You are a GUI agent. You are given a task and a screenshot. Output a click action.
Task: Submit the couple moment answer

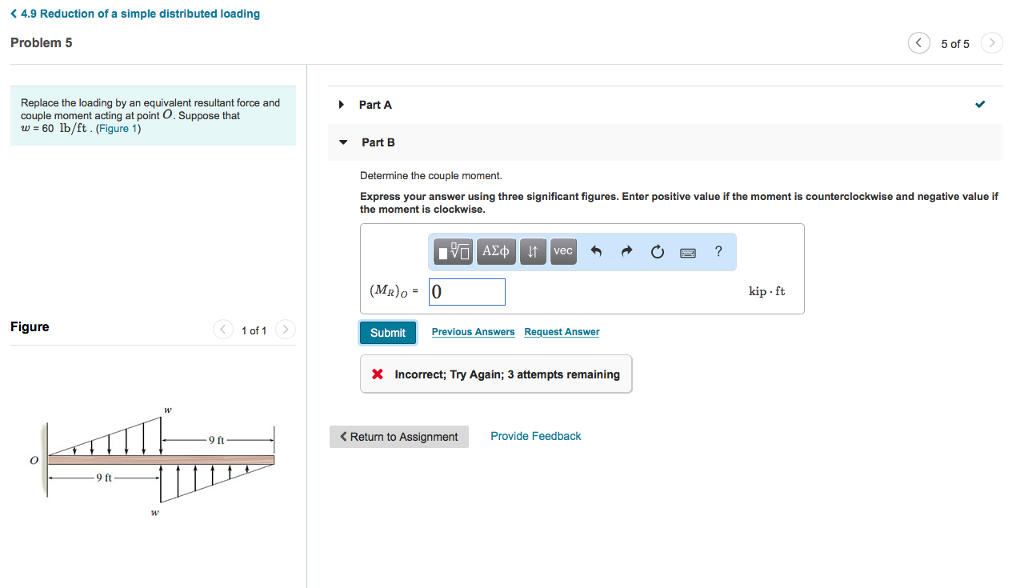(x=387, y=333)
